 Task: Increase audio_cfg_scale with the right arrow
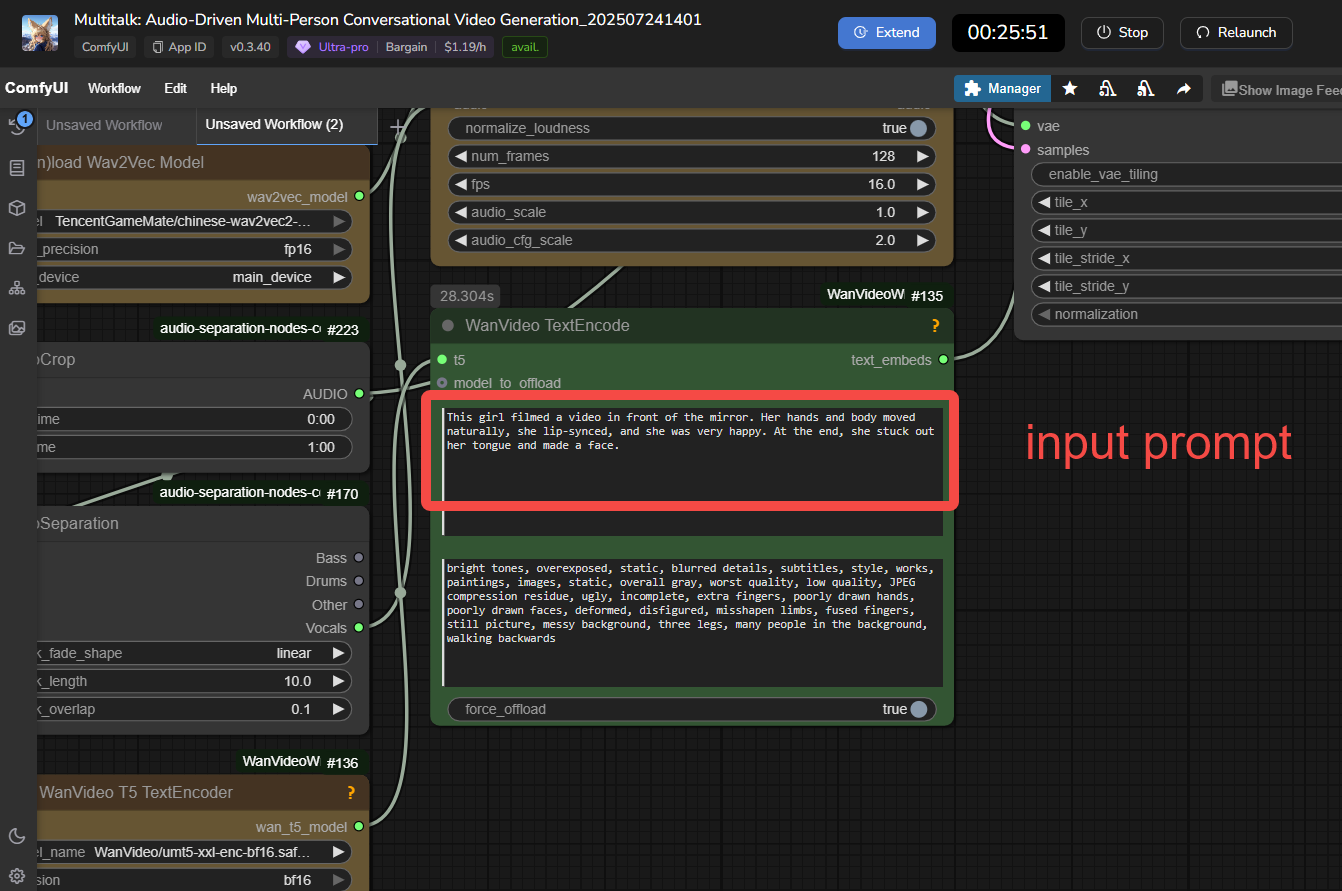pyautogui.click(x=922, y=240)
